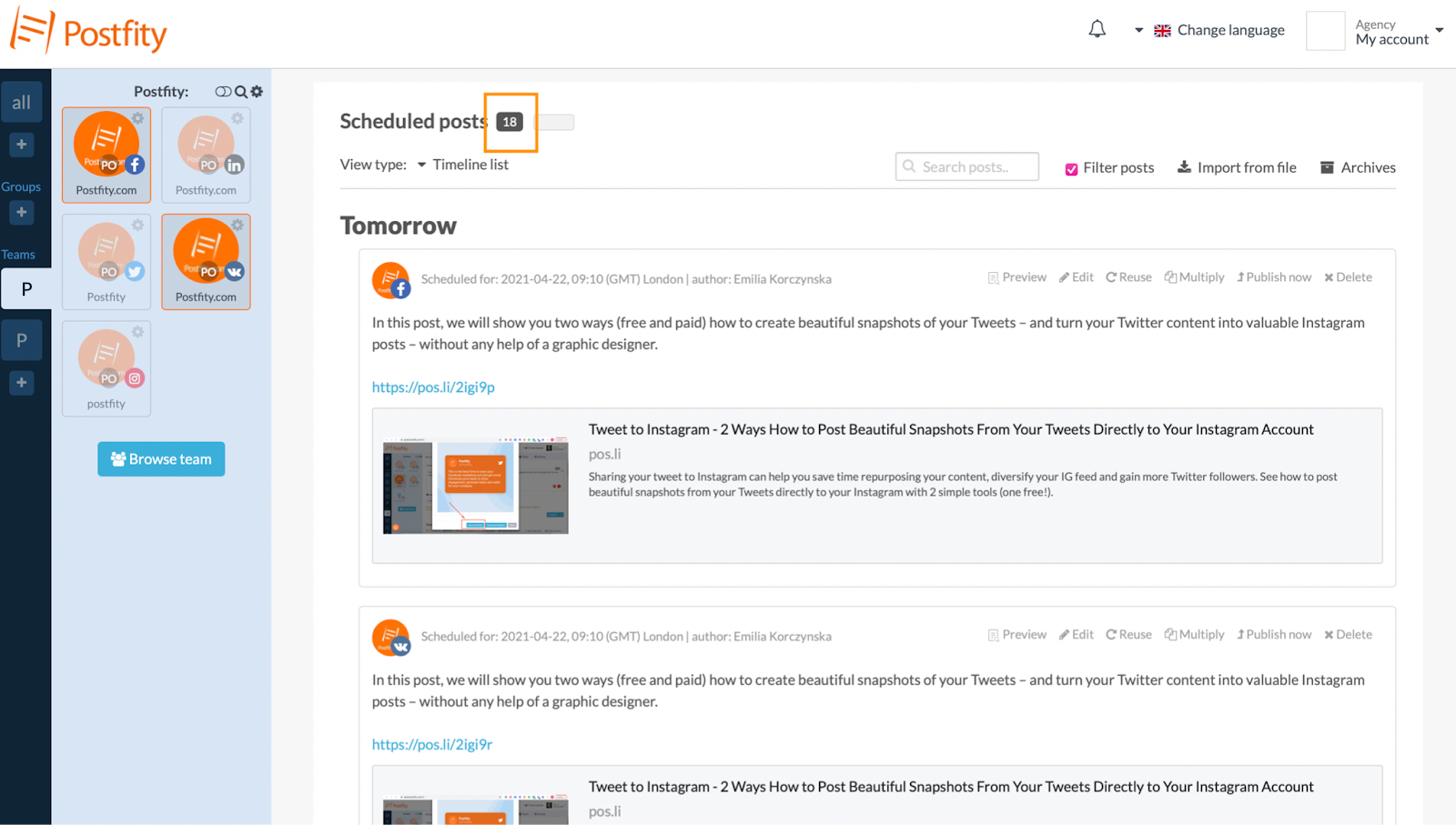Select the Instagram postfity account
This screenshot has height=825, width=1456.
tap(106, 368)
